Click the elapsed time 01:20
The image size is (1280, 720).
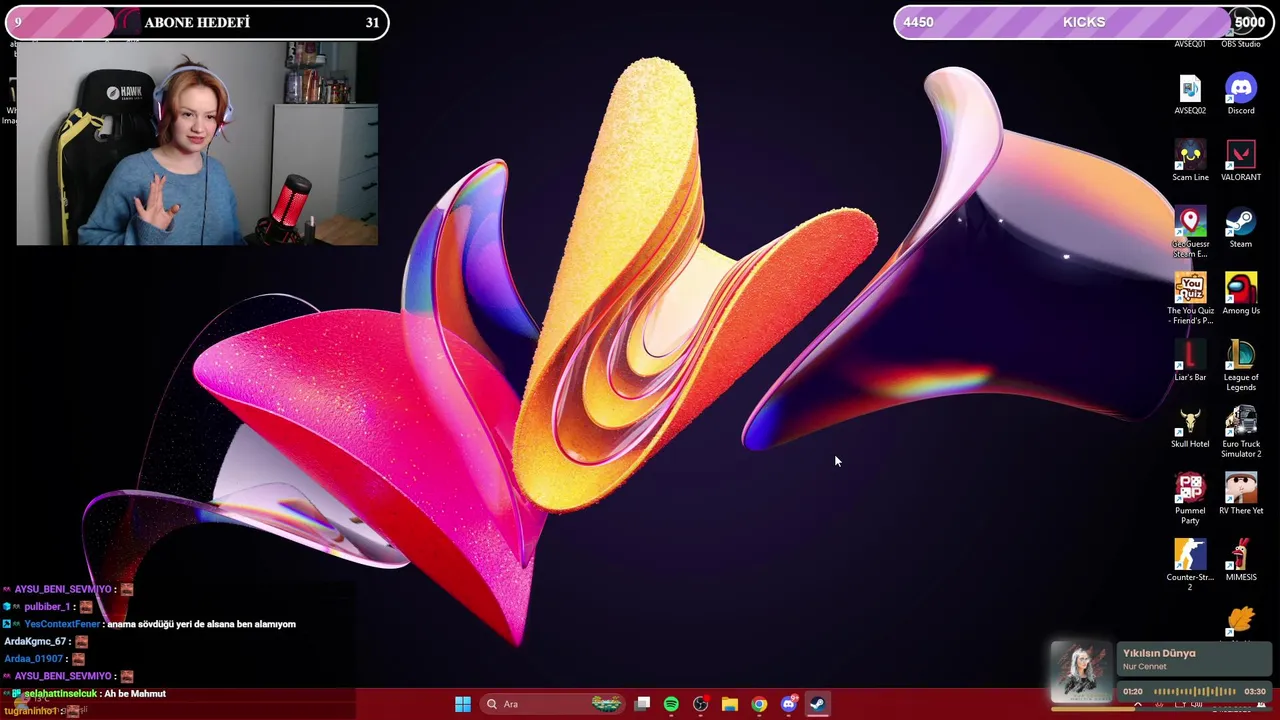pos(1133,691)
